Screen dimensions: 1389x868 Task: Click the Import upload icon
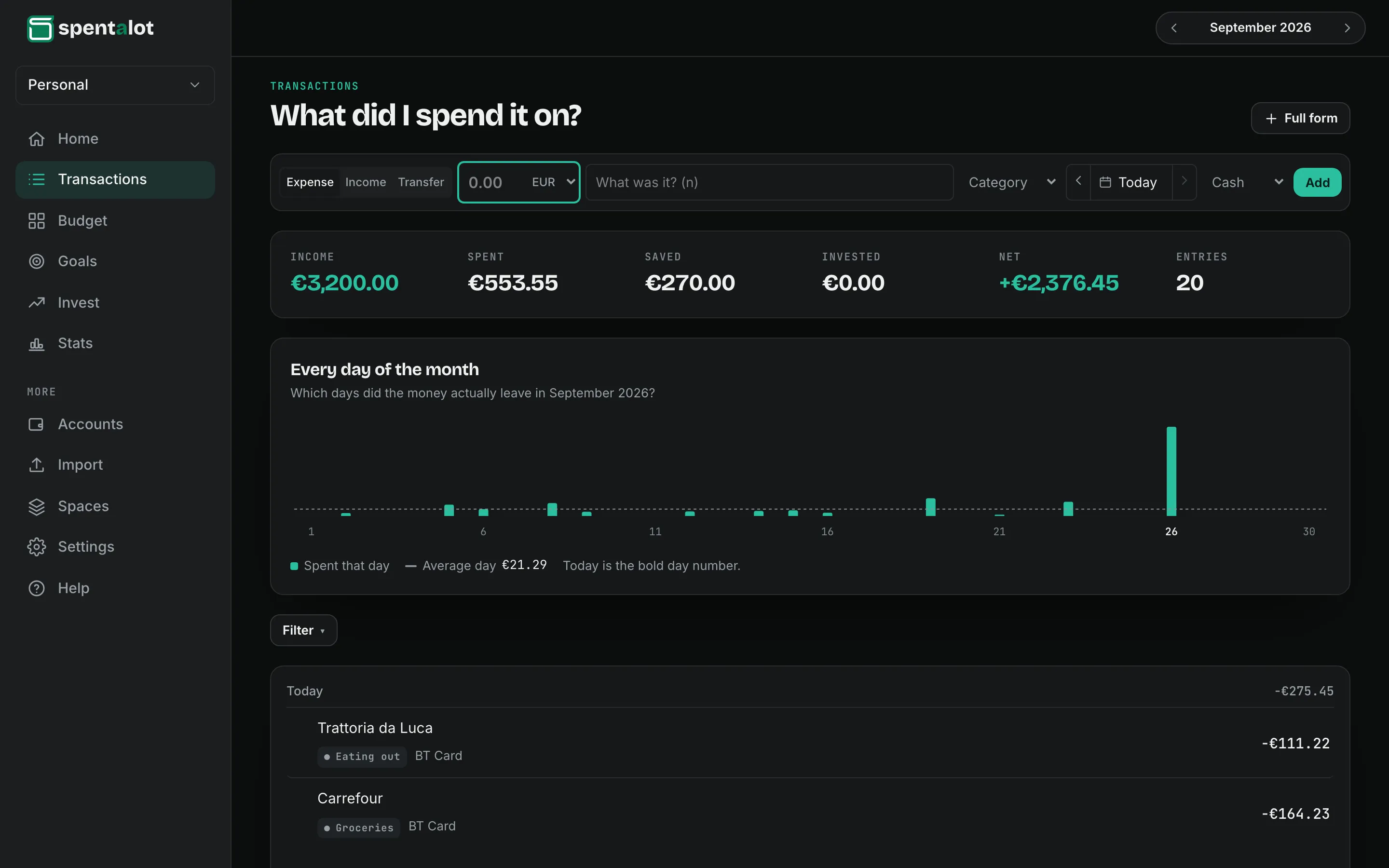(x=37, y=465)
